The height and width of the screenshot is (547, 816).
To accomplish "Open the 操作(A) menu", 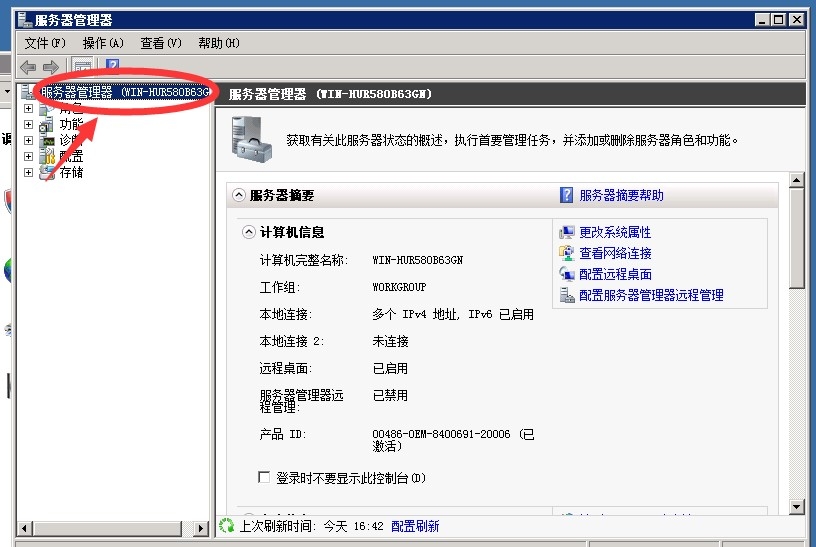I will (103, 43).
